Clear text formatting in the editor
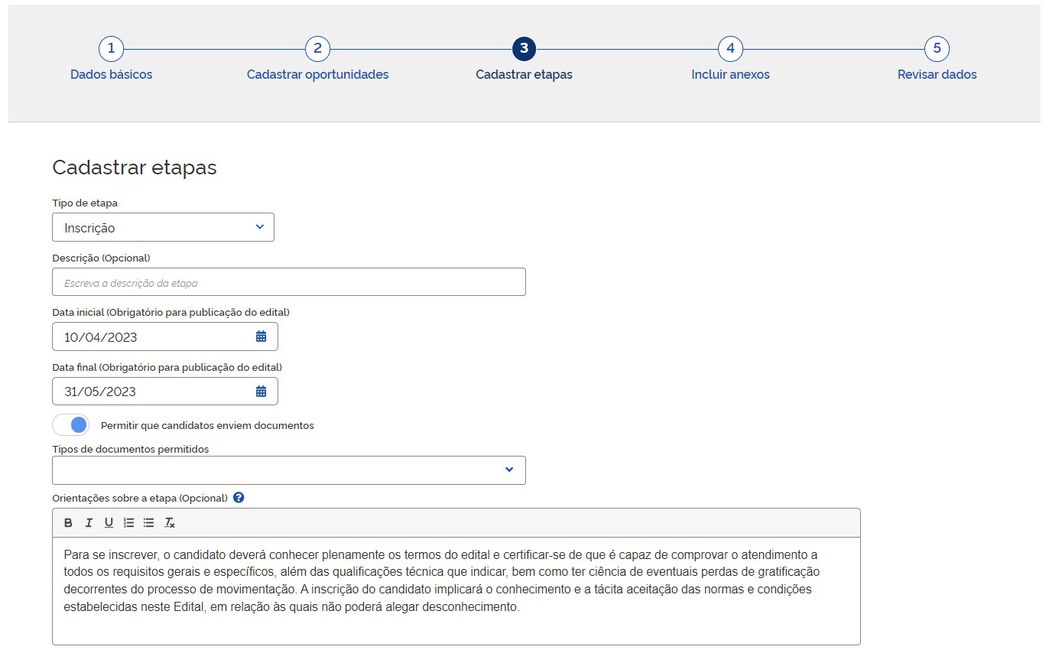1049x650 pixels. (170, 523)
